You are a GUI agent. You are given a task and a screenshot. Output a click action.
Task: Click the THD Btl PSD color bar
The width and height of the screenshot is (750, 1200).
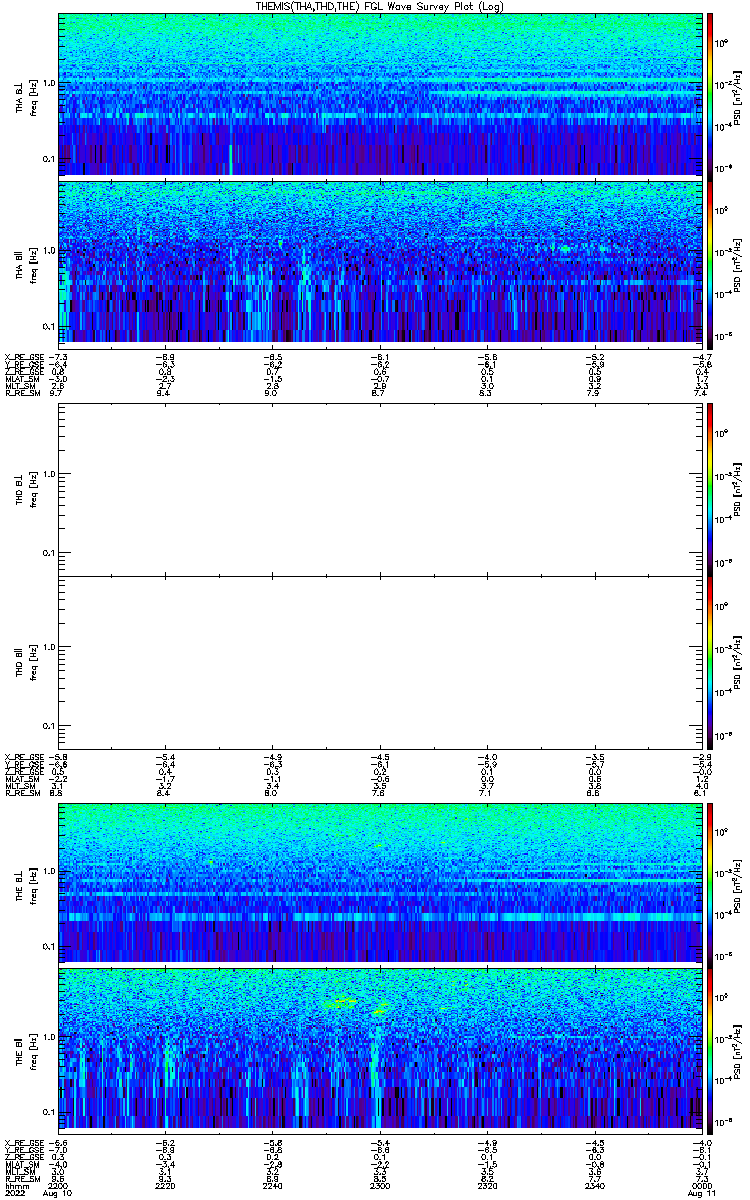[710, 662]
